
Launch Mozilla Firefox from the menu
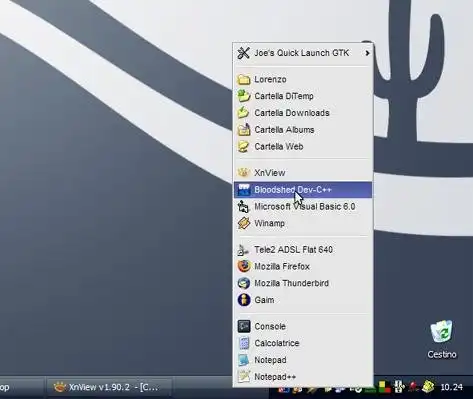[x=303, y=266]
